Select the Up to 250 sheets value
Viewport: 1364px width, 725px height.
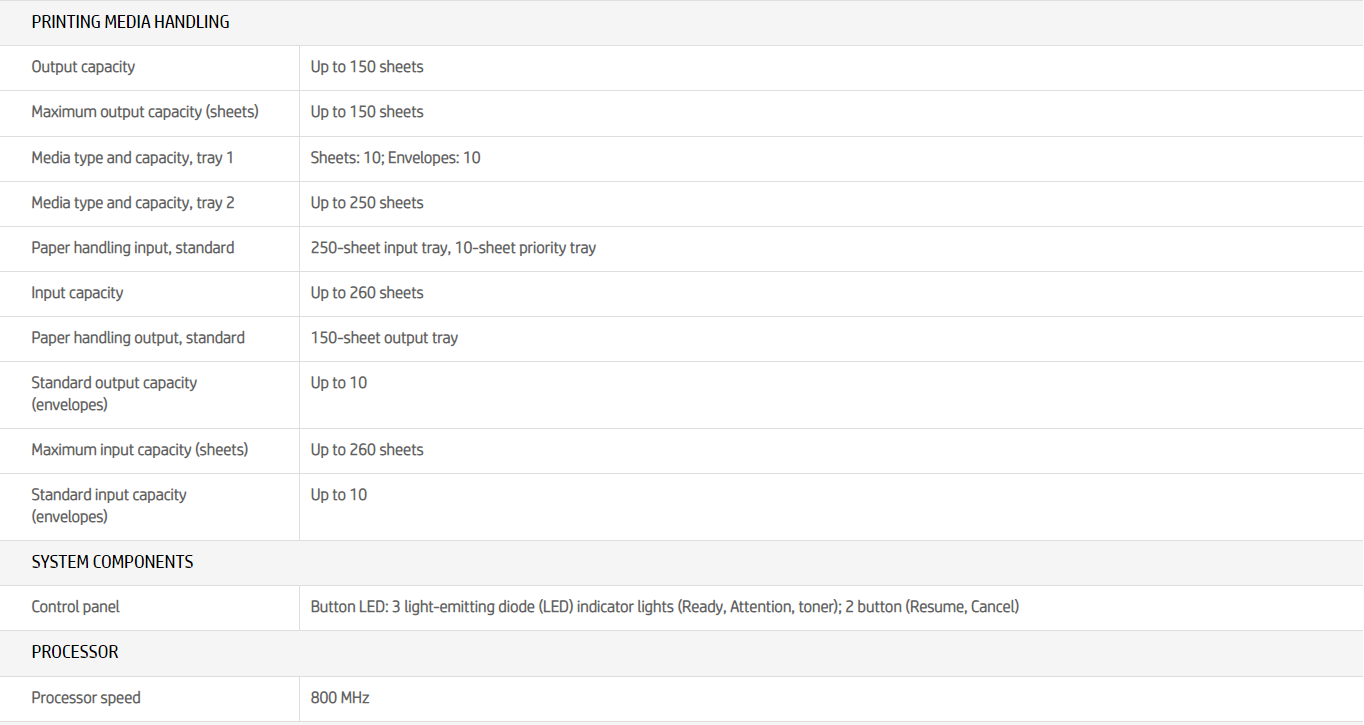coord(367,203)
